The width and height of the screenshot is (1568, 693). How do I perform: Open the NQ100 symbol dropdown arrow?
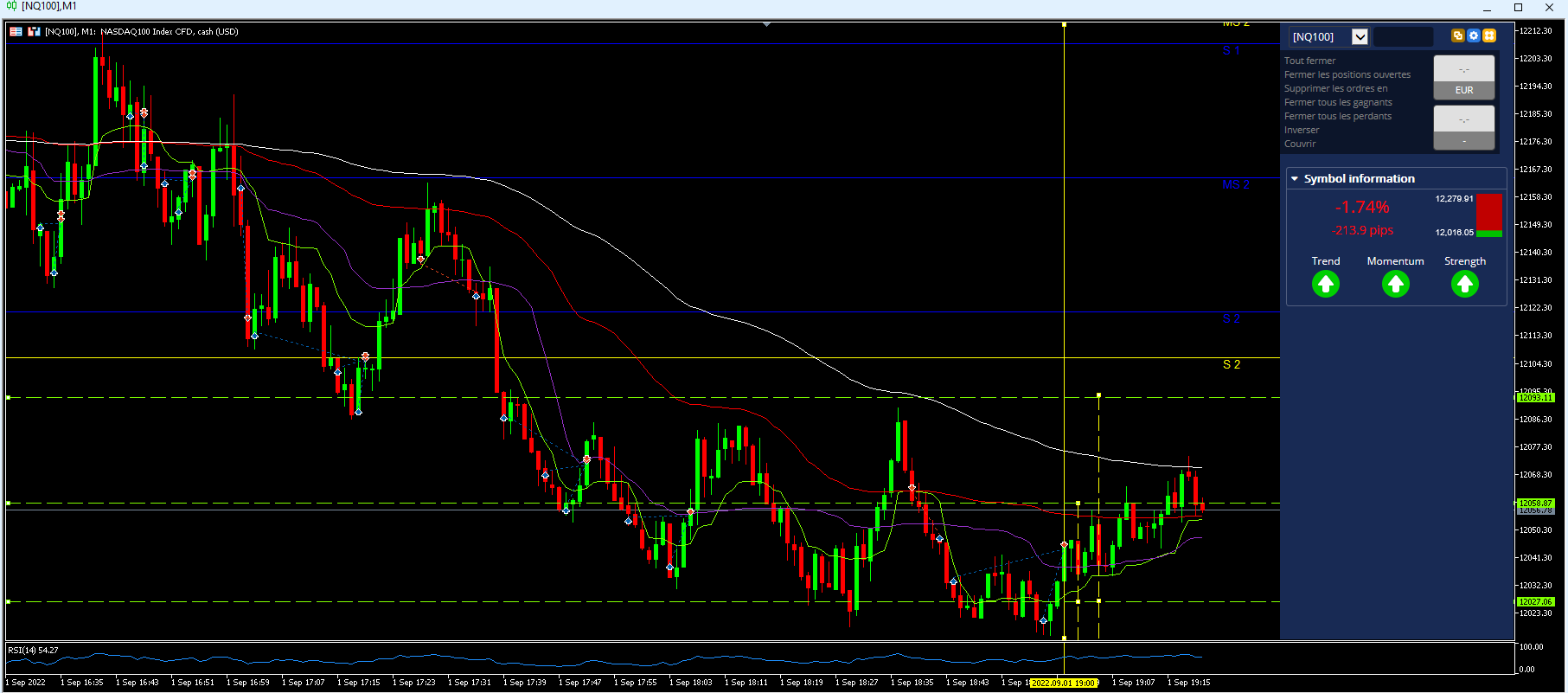[x=1360, y=36]
